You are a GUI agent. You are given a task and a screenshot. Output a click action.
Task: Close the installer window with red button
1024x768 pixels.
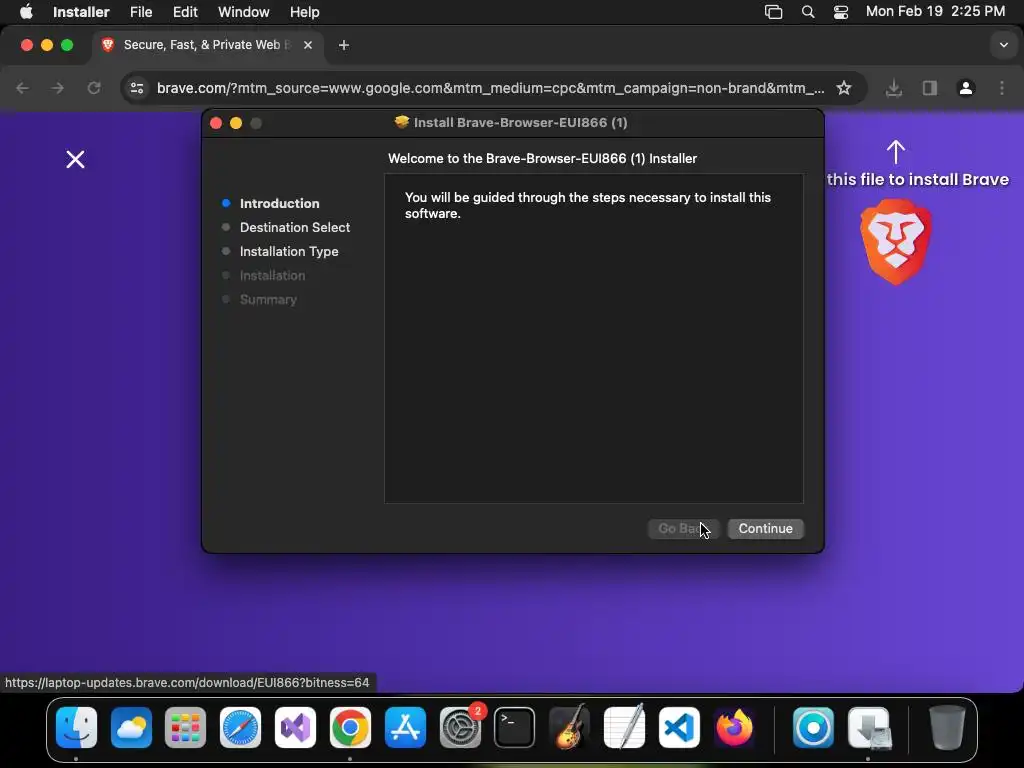[216, 123]
